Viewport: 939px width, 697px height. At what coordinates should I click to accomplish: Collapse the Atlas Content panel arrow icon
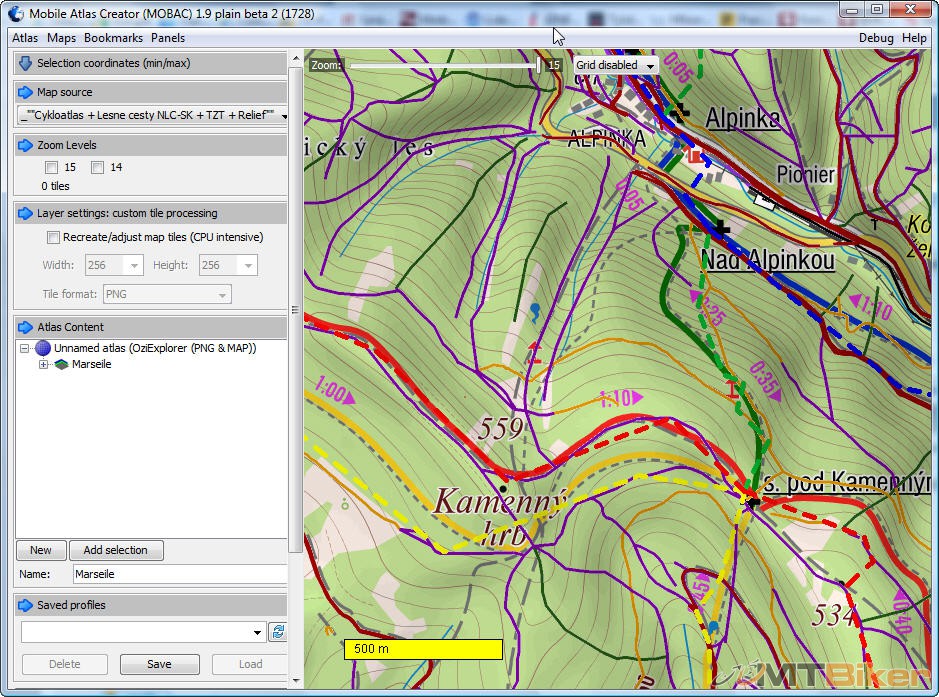coord(26,327)
